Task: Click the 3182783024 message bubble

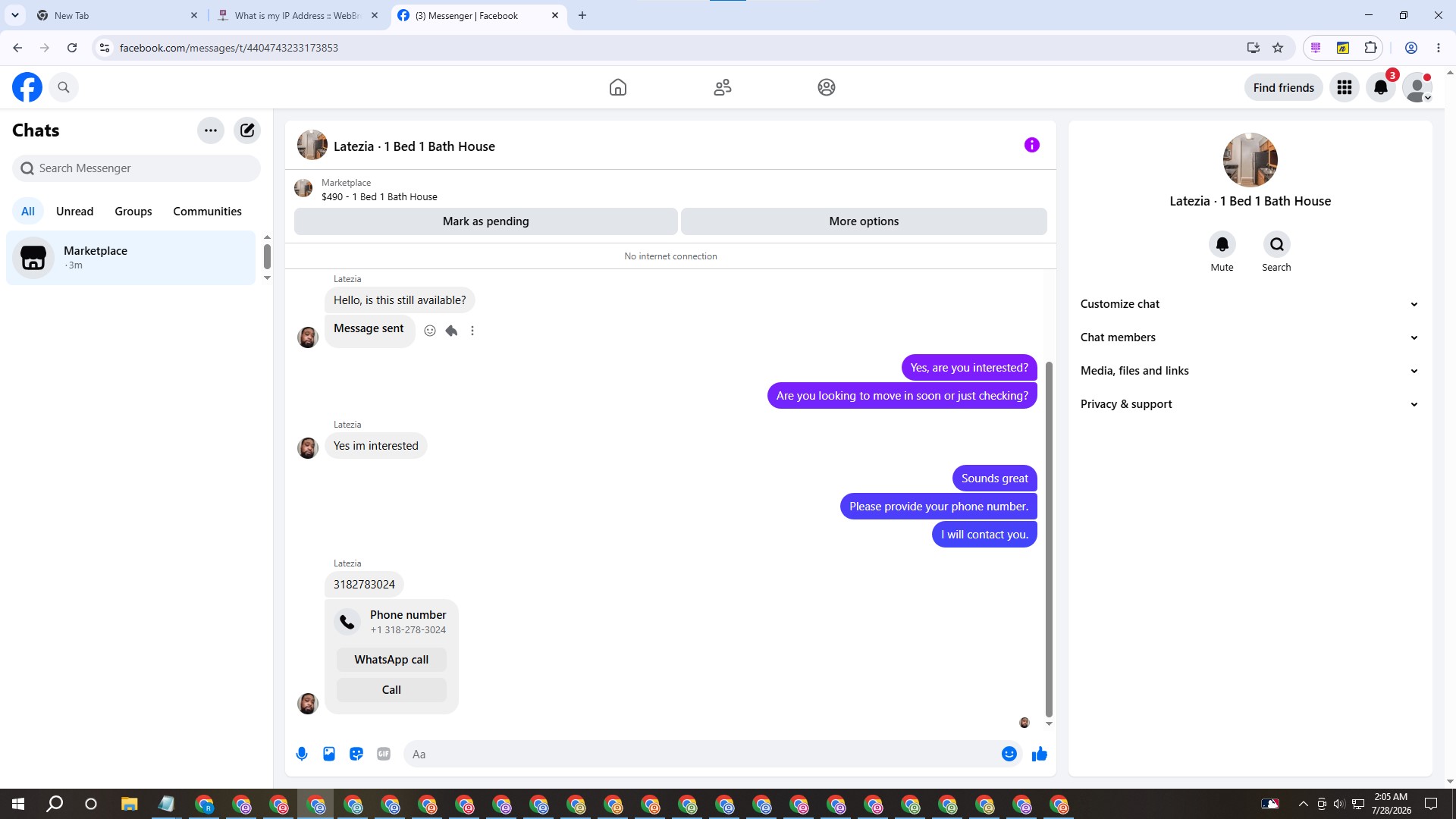Action: tap(364, 585)
